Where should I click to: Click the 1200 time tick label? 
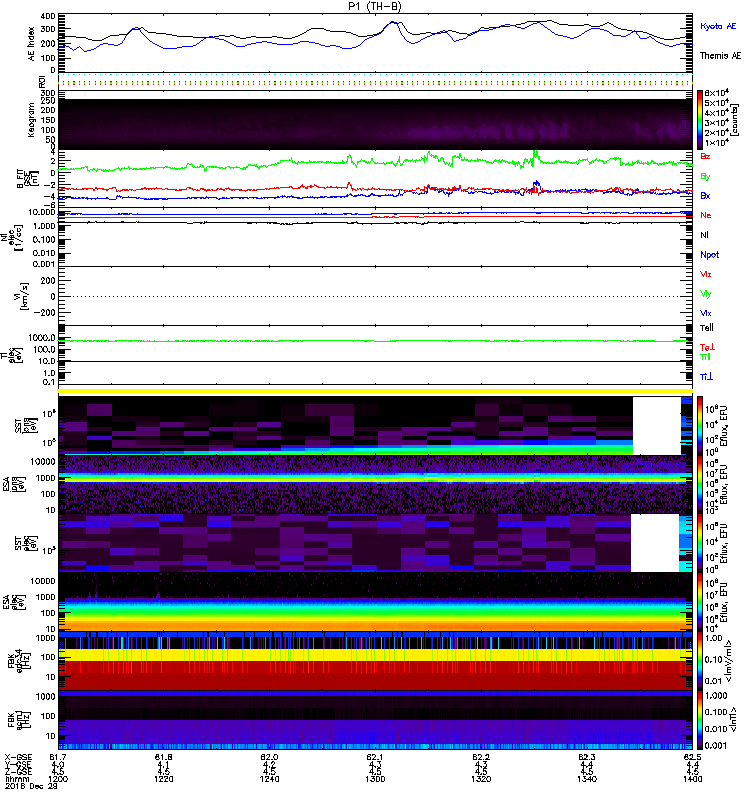(58, 779)
